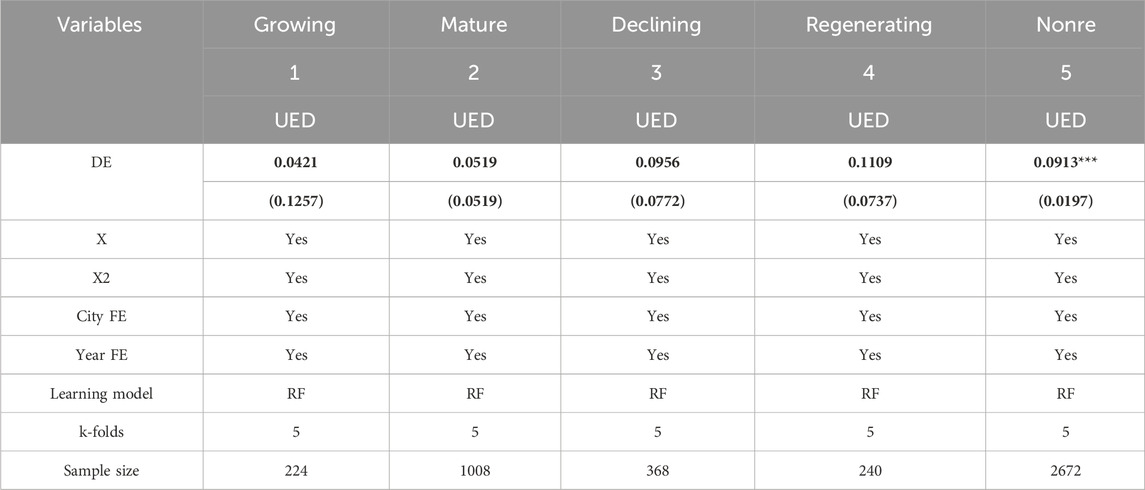Select Regenerating coefficient 0.1109
Screen dimensions: 1145x490
tap(869, 162)
